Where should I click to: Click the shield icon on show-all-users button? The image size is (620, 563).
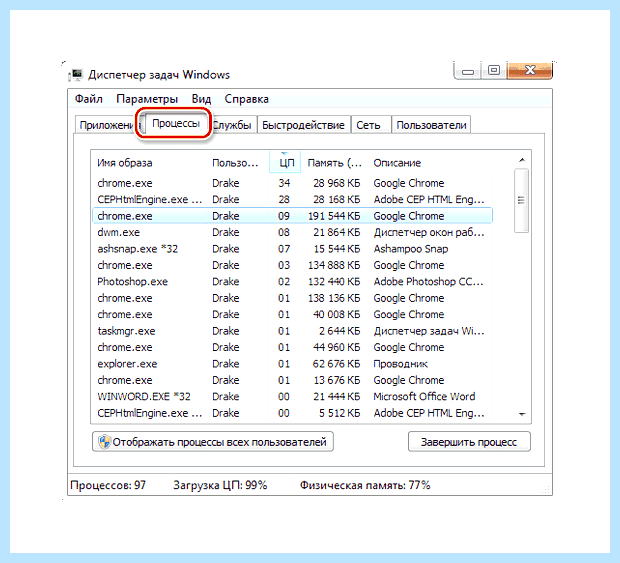coord(104,442)
